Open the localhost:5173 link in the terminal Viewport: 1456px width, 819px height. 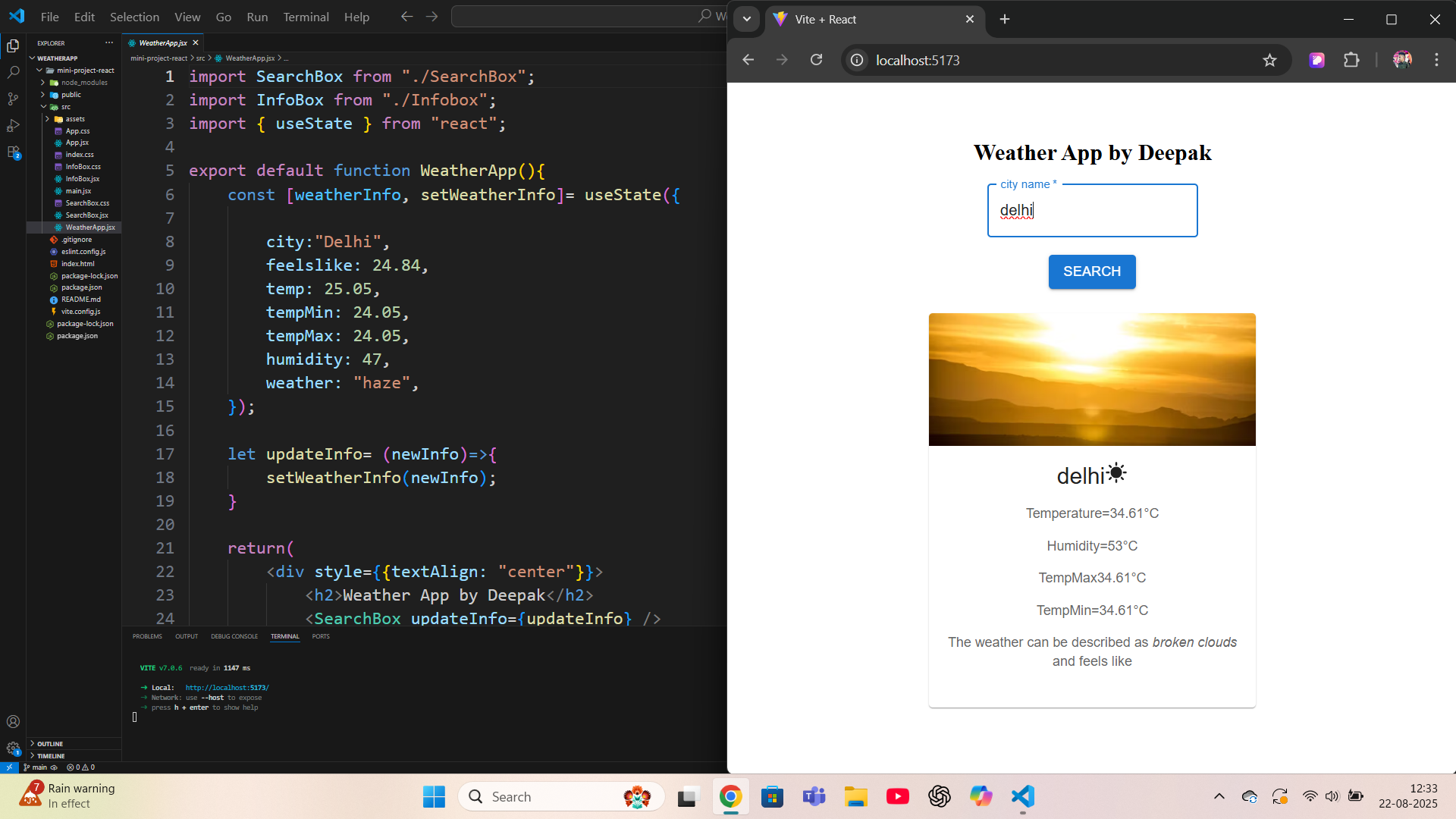pos(227,688)
